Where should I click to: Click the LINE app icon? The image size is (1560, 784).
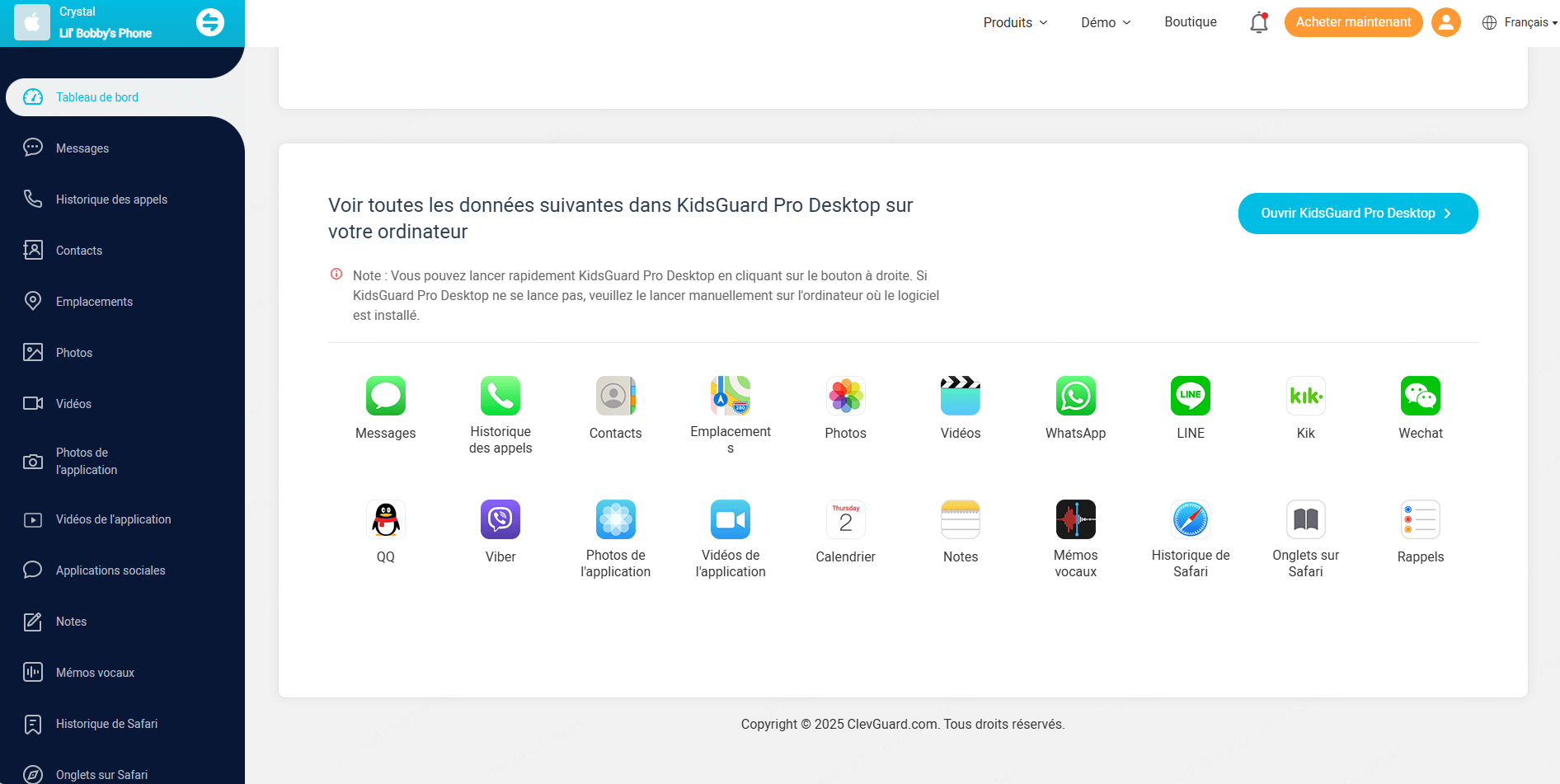click(x=1190, y=397)
